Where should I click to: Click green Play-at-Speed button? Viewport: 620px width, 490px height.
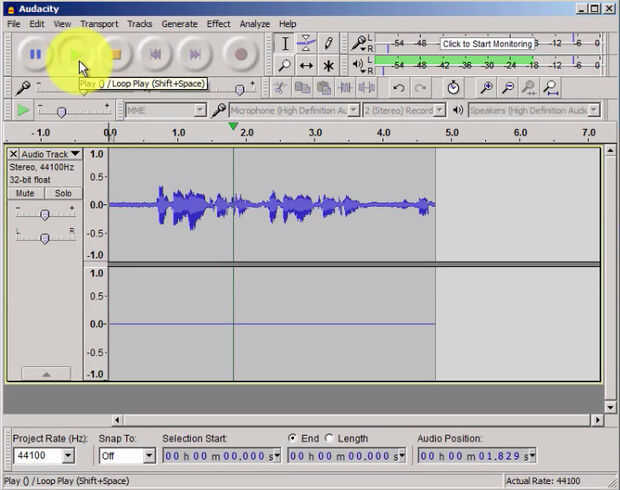[23, 110]
